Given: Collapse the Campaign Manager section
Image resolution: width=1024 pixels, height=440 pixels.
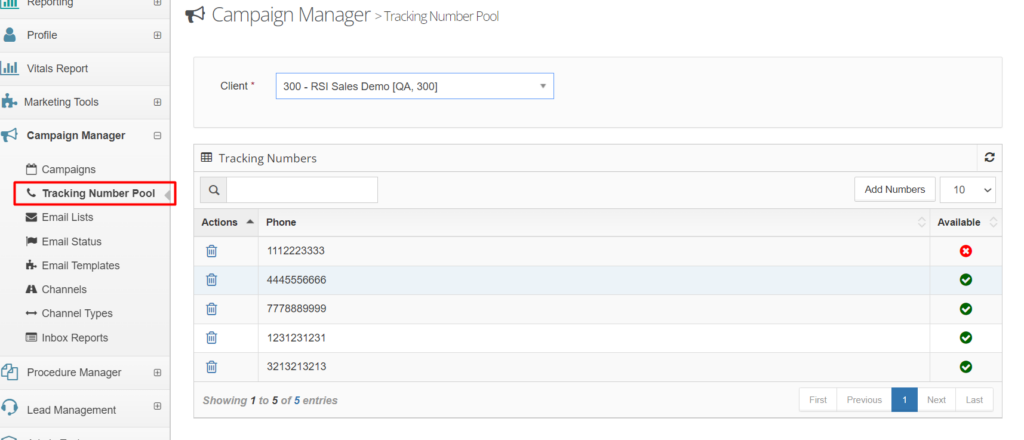Looking at the screenshot, I should pos(157,135).
